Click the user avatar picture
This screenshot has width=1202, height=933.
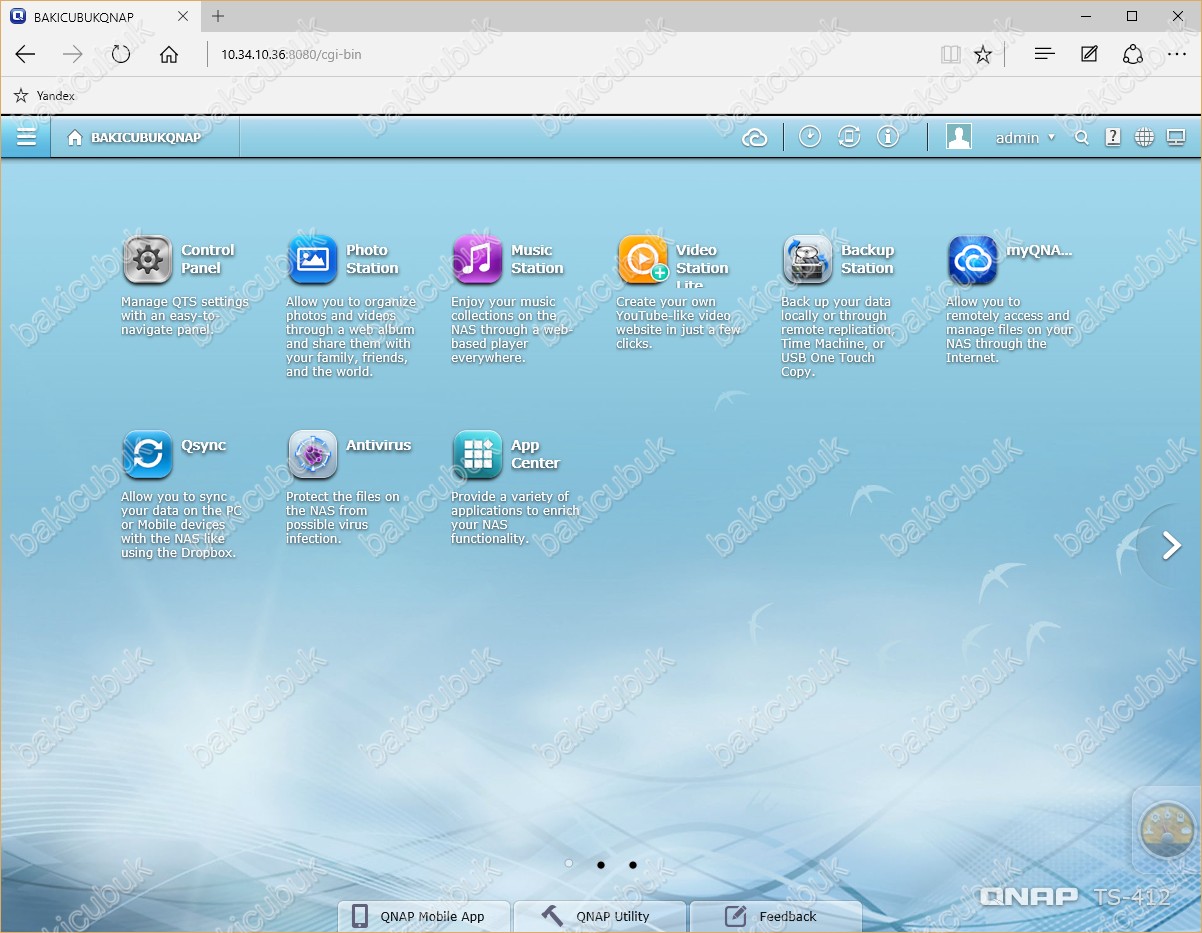pos(959,137)
